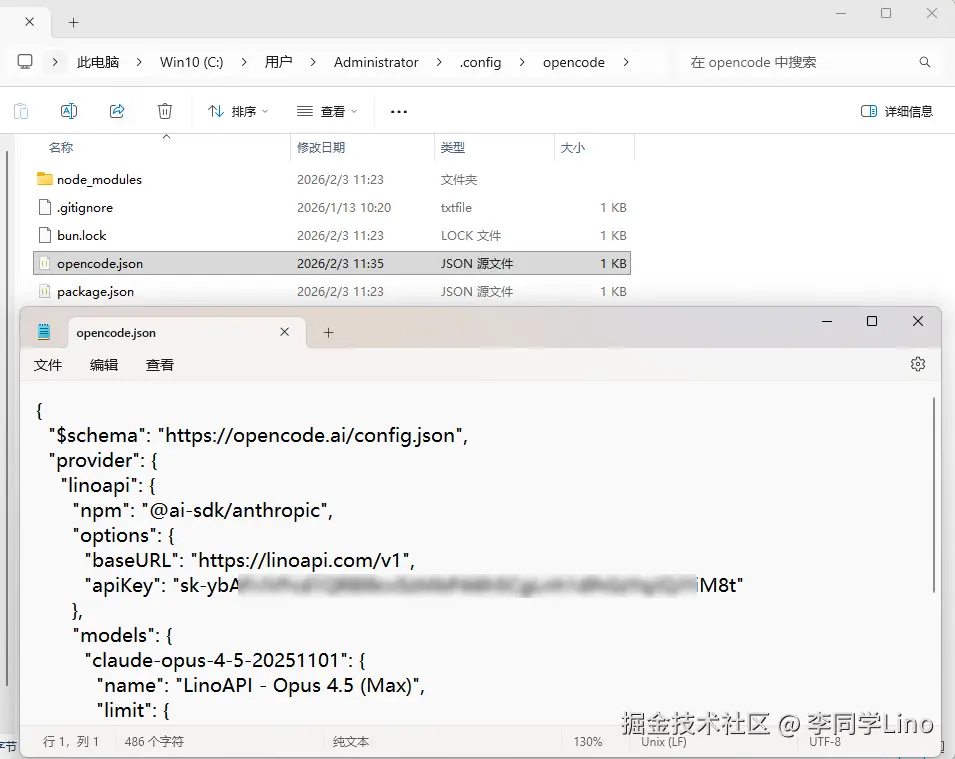Screen dimensions: 955x759
Task: Click the PC monitor icon in address bar
Action: click(25, 62)
